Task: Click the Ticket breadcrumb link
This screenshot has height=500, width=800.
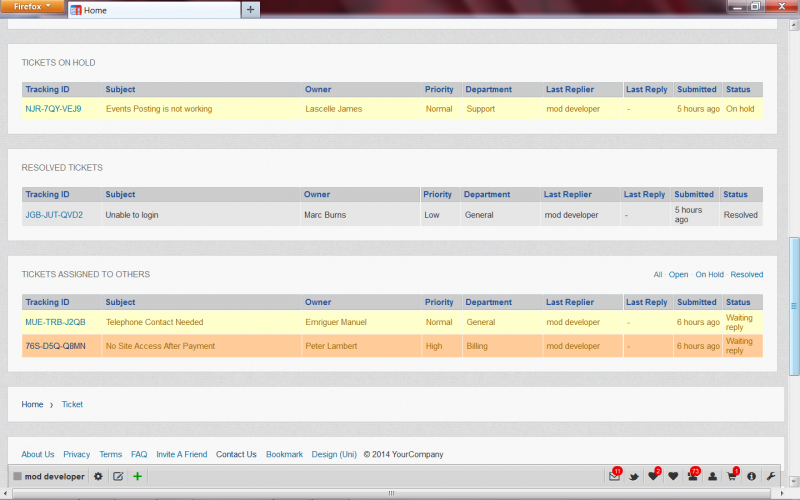Action: point(72,404)
